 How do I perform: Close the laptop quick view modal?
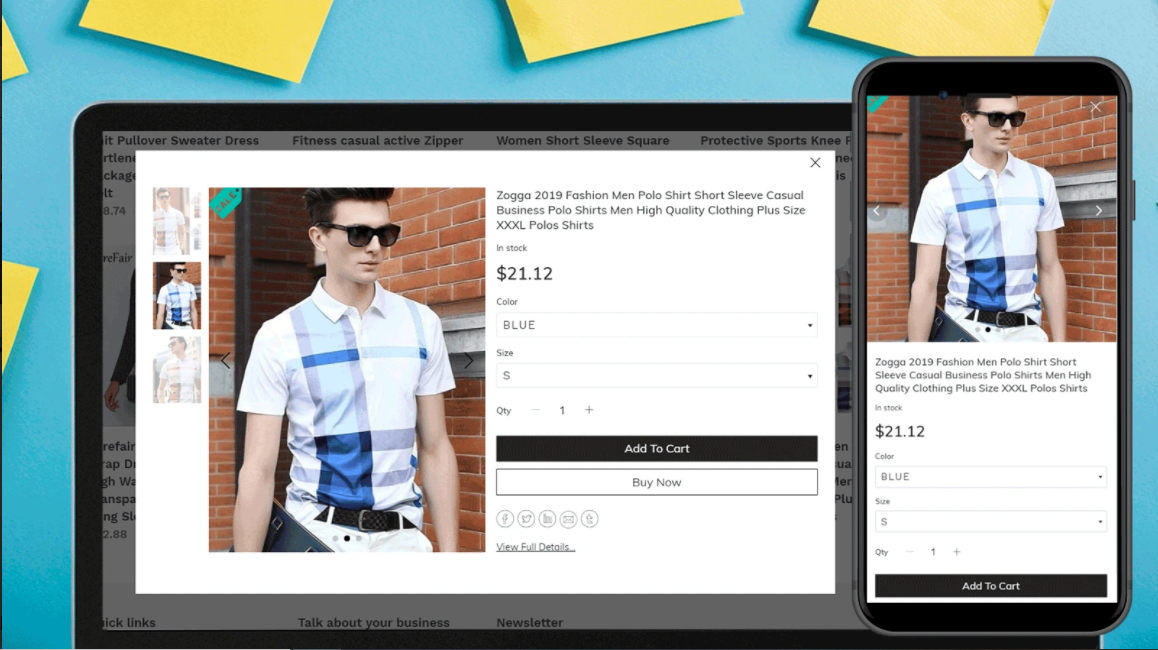815,162
